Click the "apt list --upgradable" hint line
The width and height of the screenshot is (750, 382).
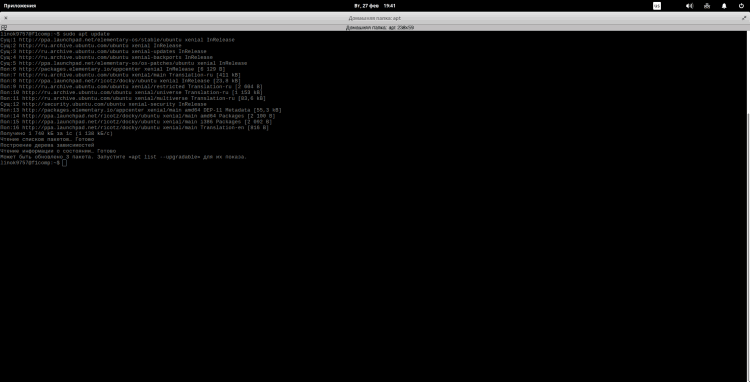pos(123,156)
